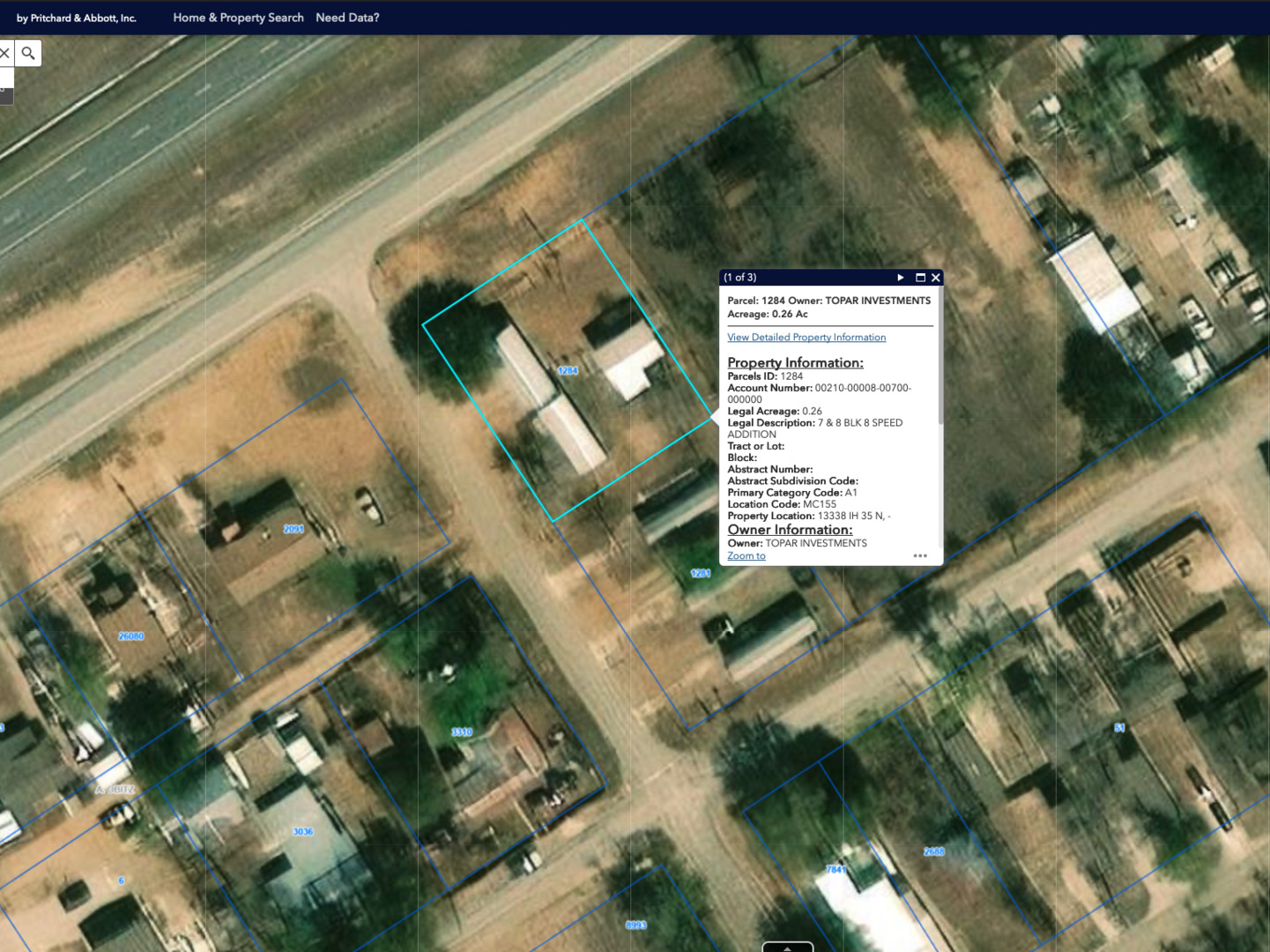Close the parcel info popup

pos(936,278)
